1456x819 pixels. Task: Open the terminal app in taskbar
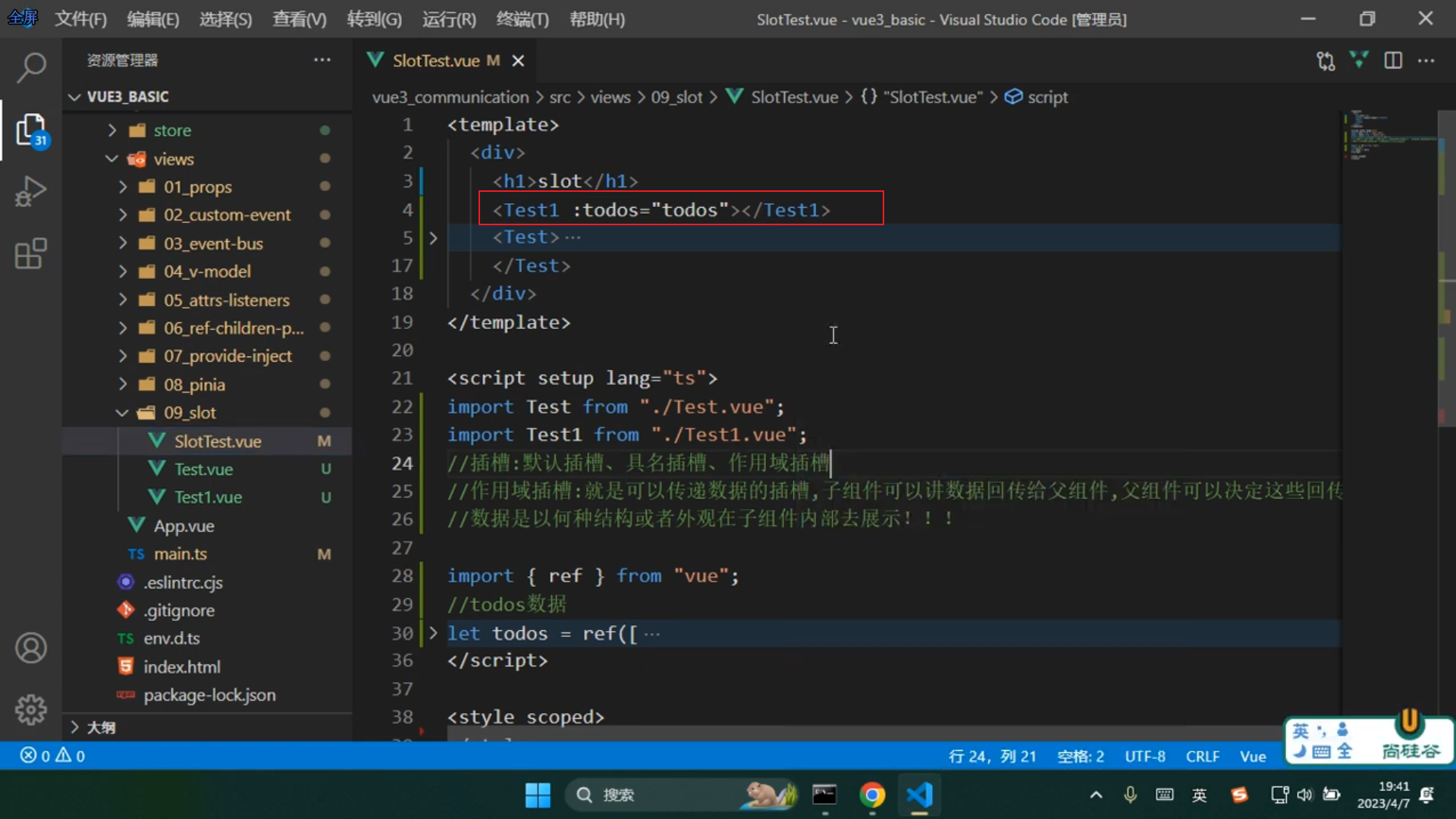824,795
